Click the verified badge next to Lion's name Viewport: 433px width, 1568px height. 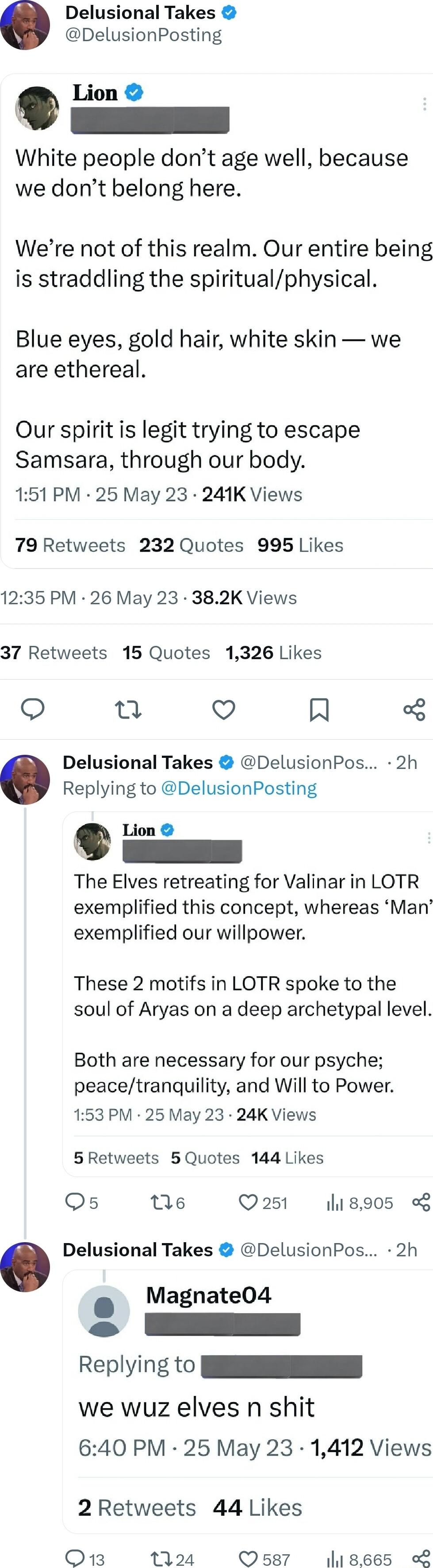click(x=133, y=92)
